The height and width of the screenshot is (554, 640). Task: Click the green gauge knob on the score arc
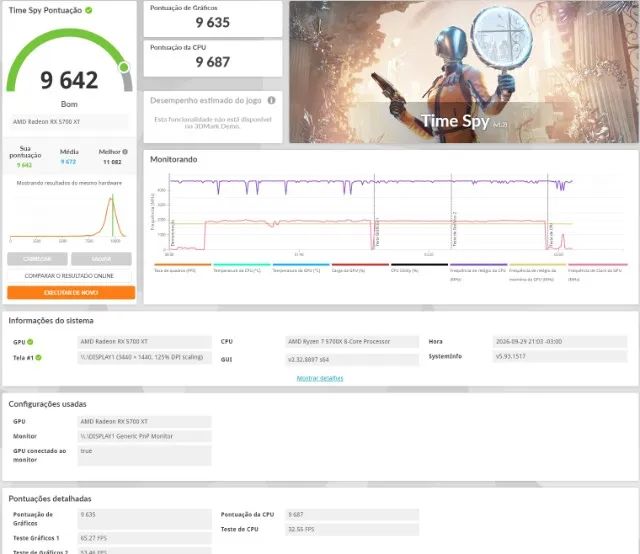coord(124,67)
